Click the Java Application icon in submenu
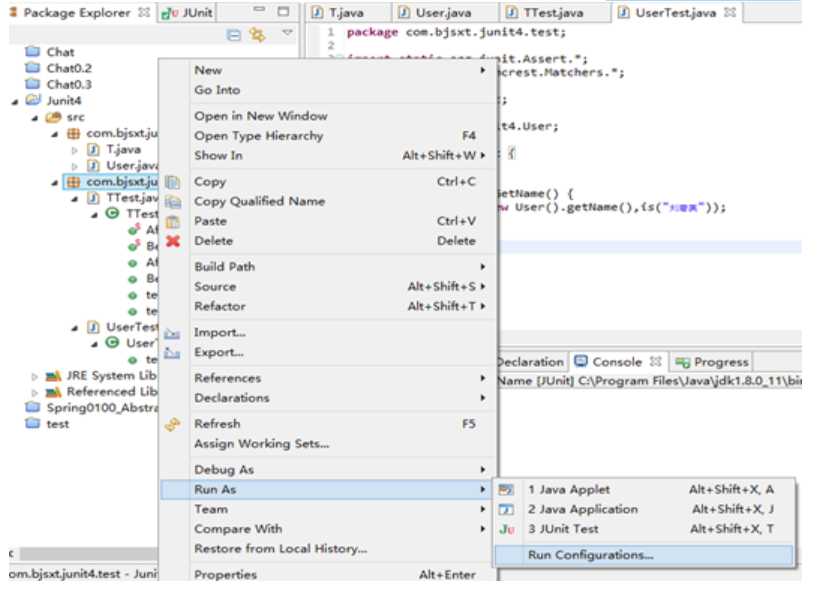Image resolution: width=838 pixels, height=597 pixels. (x=506, y=509)
